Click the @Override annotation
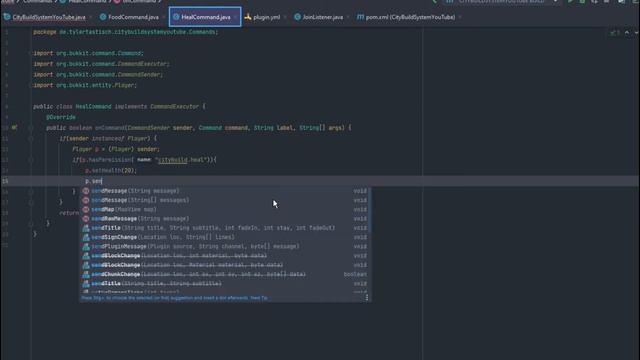The width and height of the screenshot is (640, 360). pos(61,117)
